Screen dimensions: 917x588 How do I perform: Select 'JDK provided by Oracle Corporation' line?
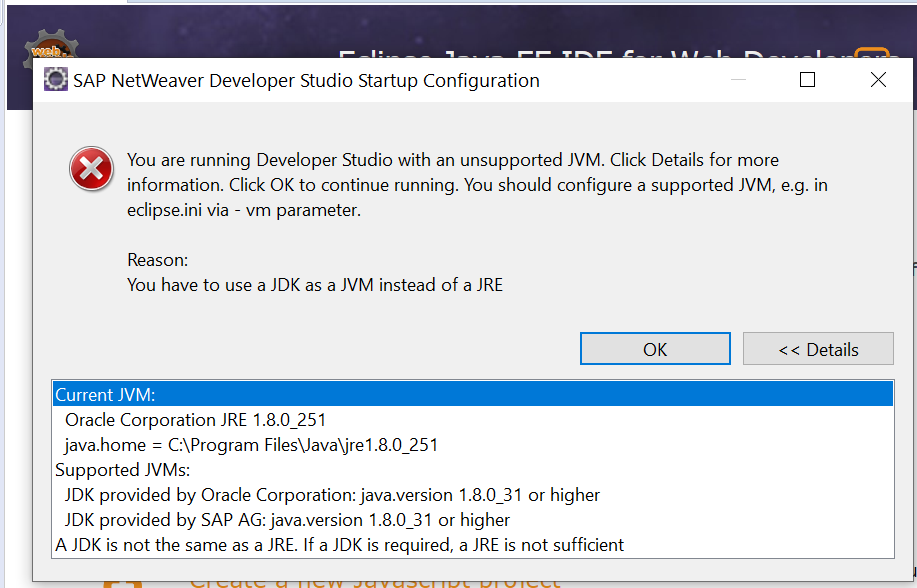473,495
